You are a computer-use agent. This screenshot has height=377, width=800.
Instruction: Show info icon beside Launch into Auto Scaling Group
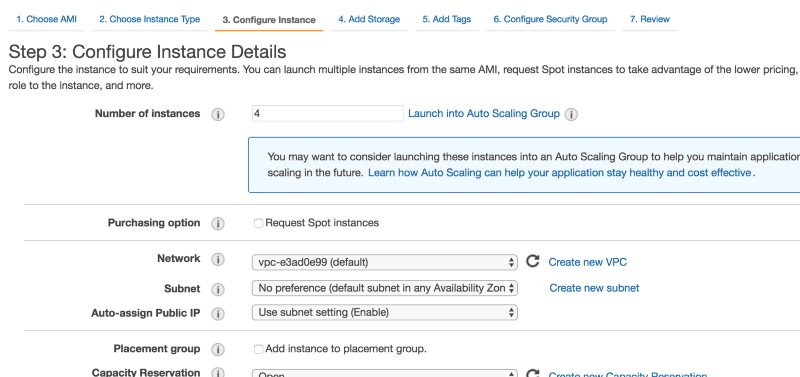[571, 114]
